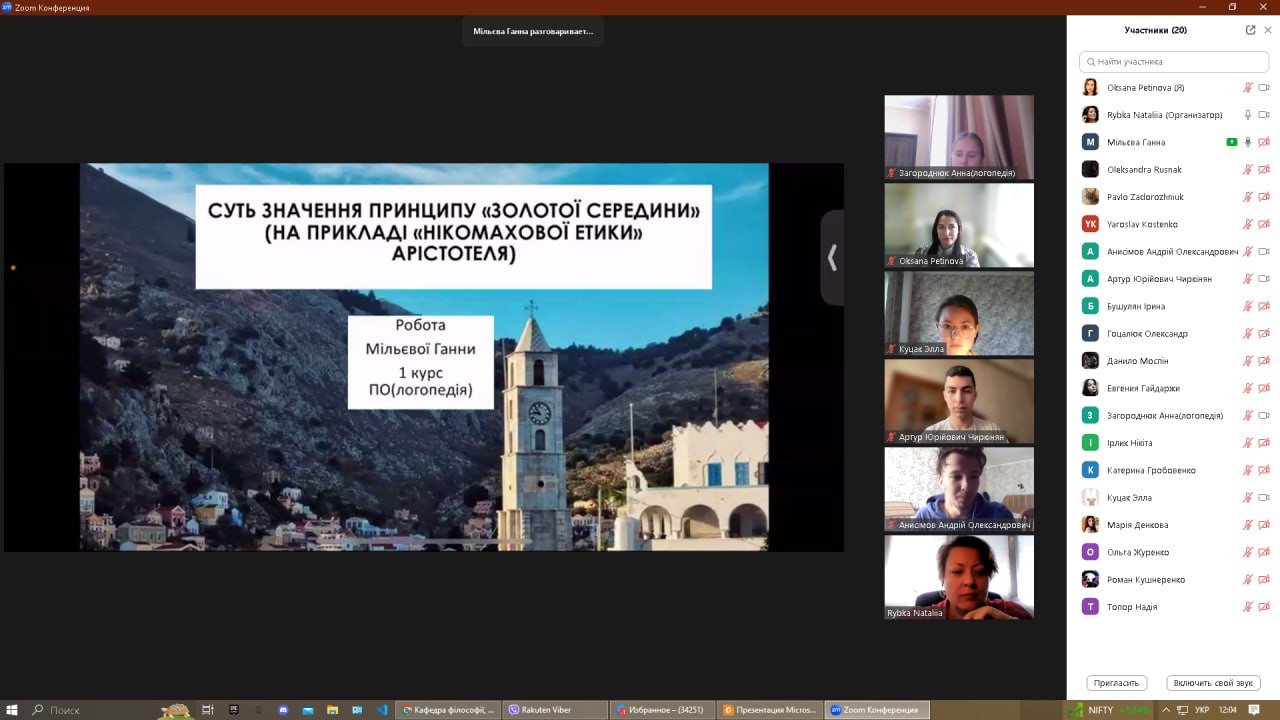Close the participants panel

click(x=1268, y=30)
